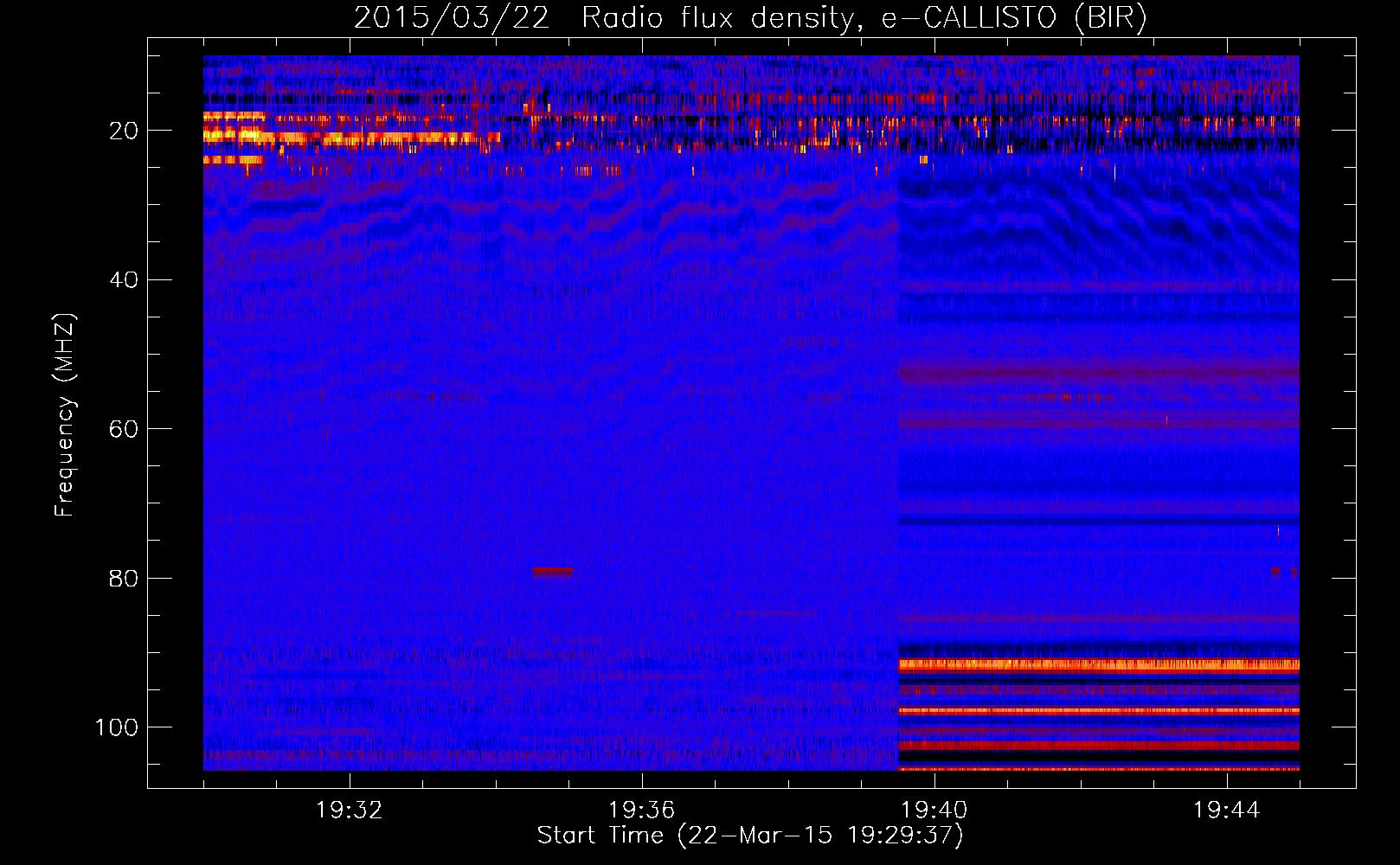Click the bright yellow band near 92 MHz
This screenshot has width=1400, height=865.
[x=1099, y=665]
